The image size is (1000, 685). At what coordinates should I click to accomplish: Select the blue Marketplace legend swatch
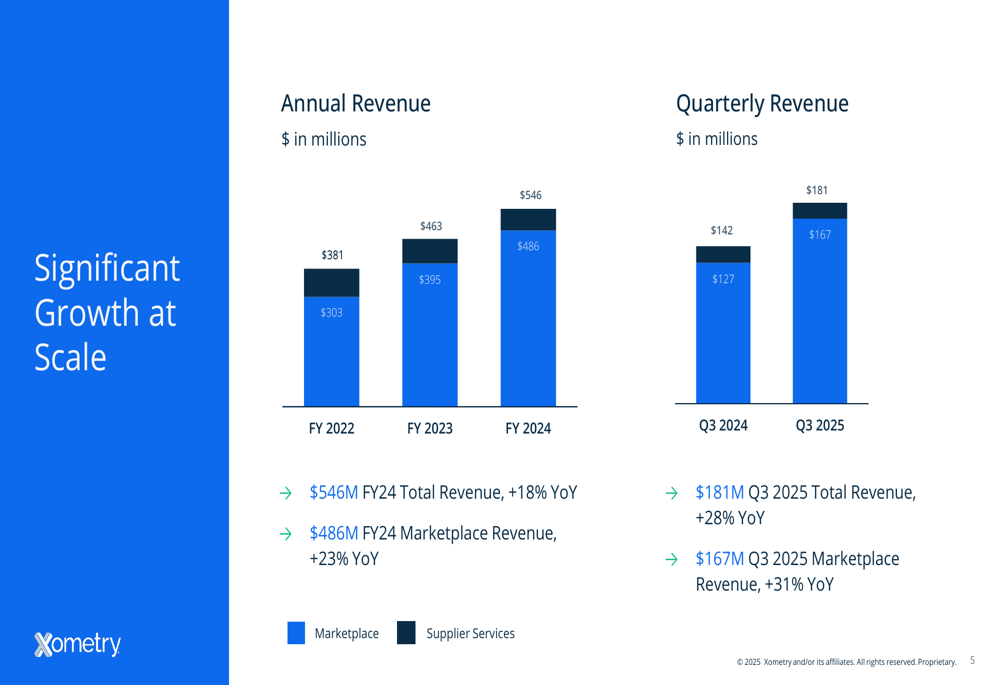296,633
